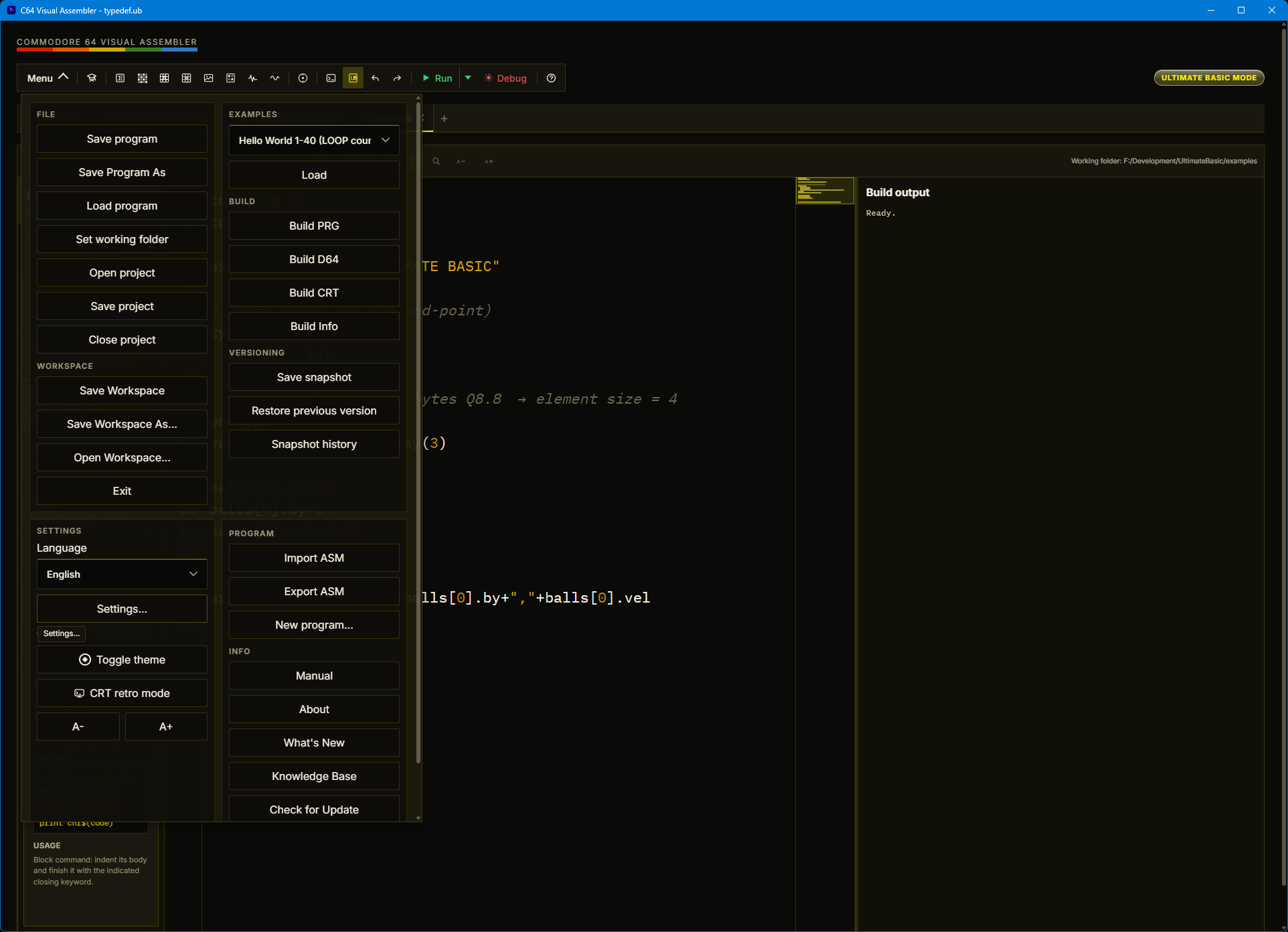1288x932 pixels.
Task: Click the editor search magnifier icon
Action: tap(436, 161)
